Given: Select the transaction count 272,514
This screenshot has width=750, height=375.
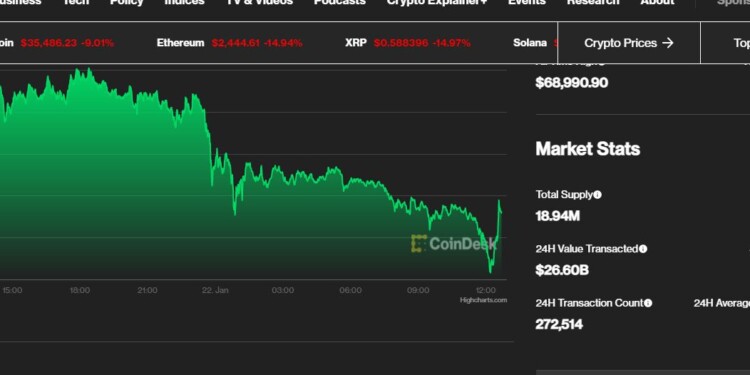Looking at the screenshot, I should (x=559, y=324).
